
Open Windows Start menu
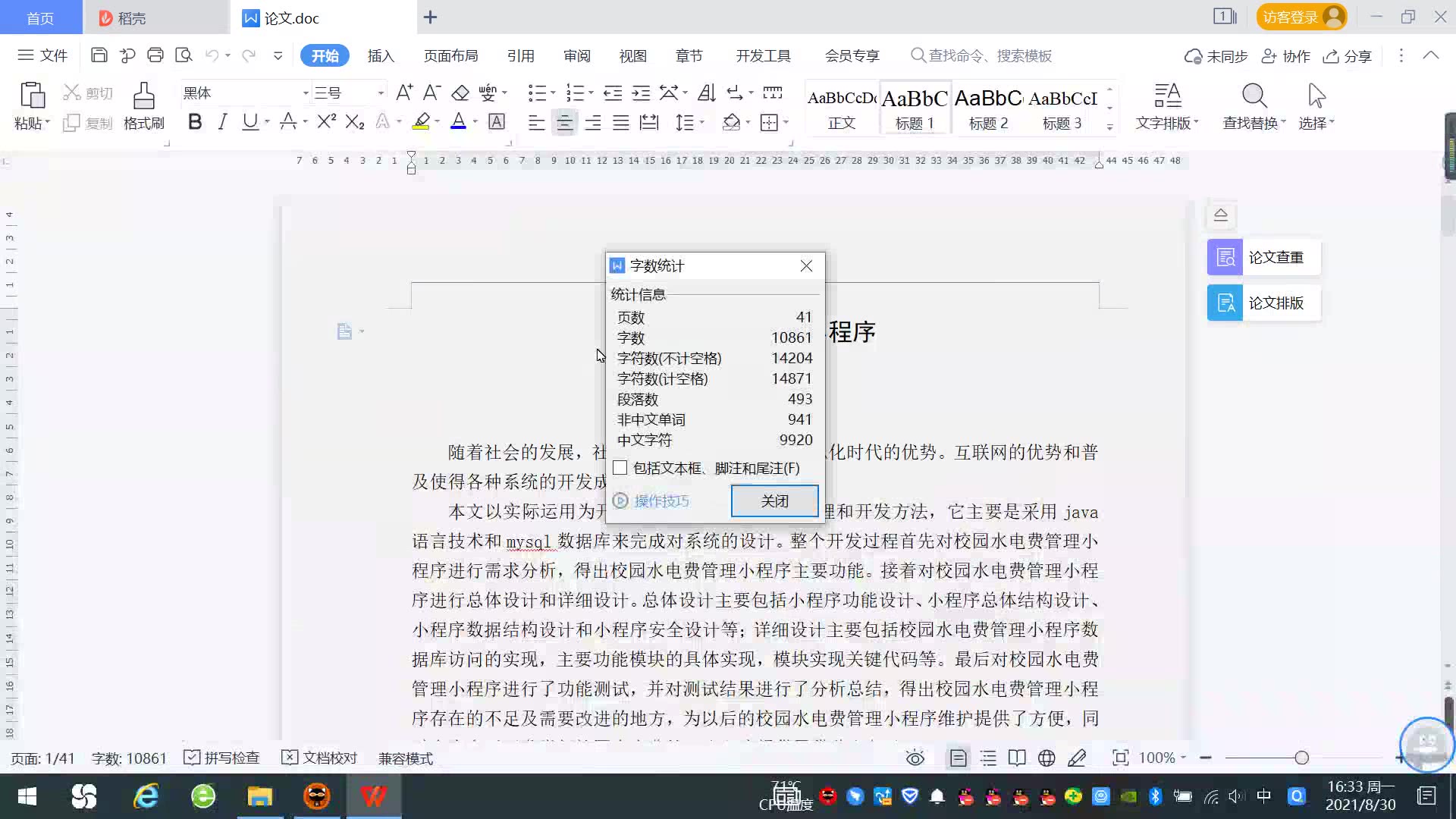27,796
